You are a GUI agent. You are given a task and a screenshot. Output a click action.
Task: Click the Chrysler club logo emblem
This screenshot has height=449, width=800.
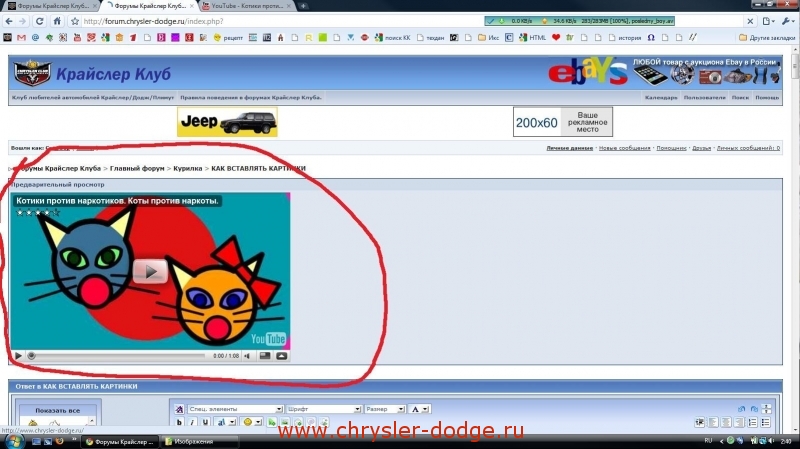point(32,73)
